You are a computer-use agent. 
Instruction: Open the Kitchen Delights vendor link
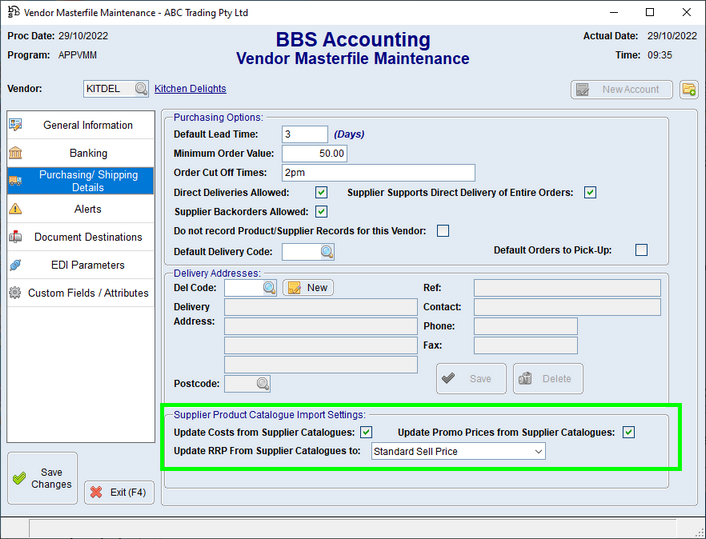tap(190, 89)
